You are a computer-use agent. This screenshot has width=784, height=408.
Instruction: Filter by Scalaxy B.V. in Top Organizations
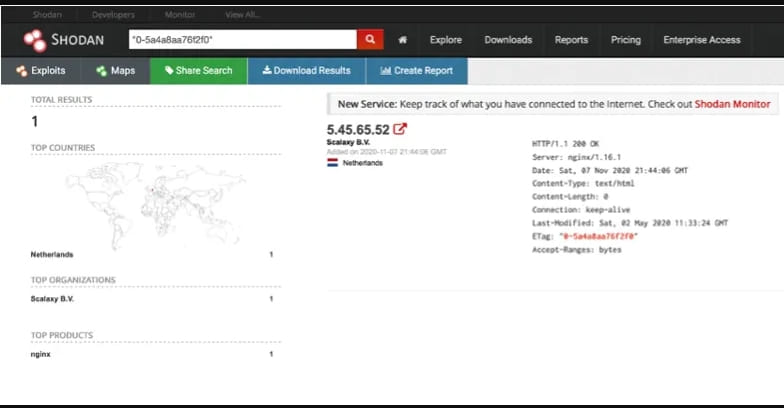pos(52,299)
